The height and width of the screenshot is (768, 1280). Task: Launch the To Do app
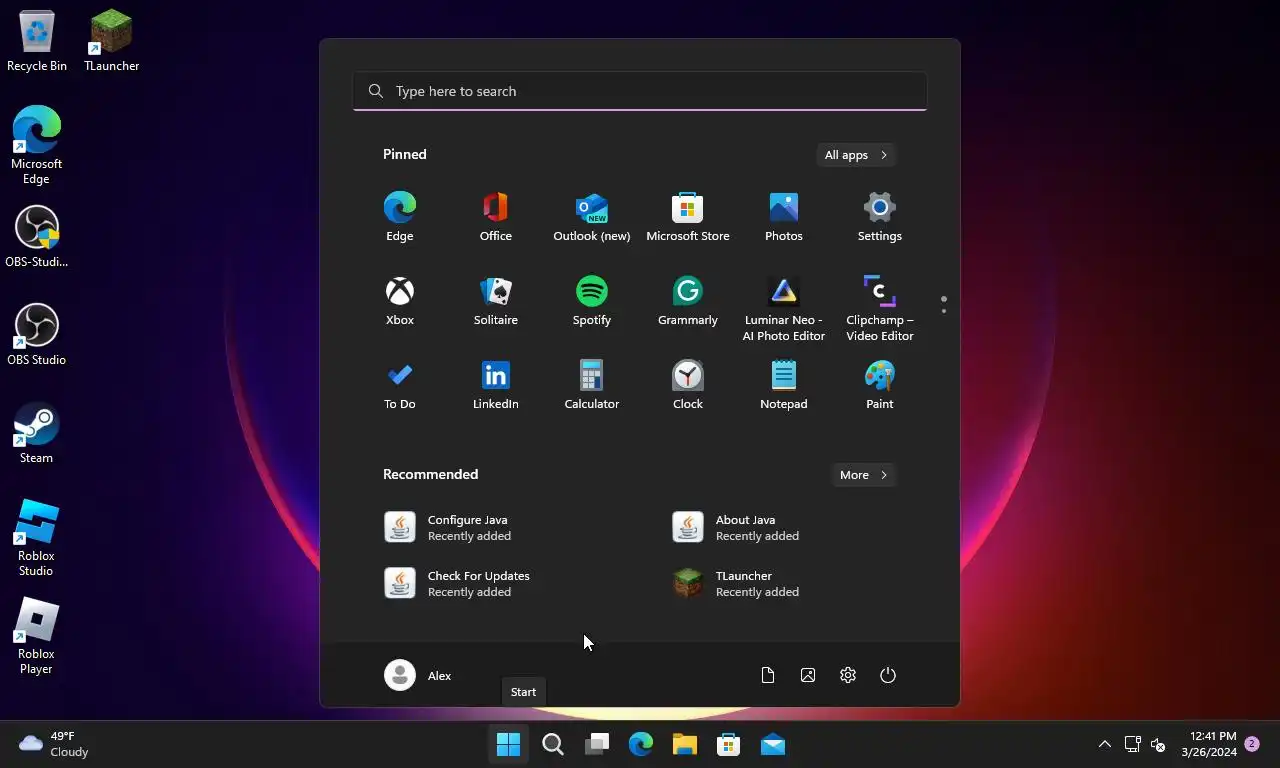[399, 385]
